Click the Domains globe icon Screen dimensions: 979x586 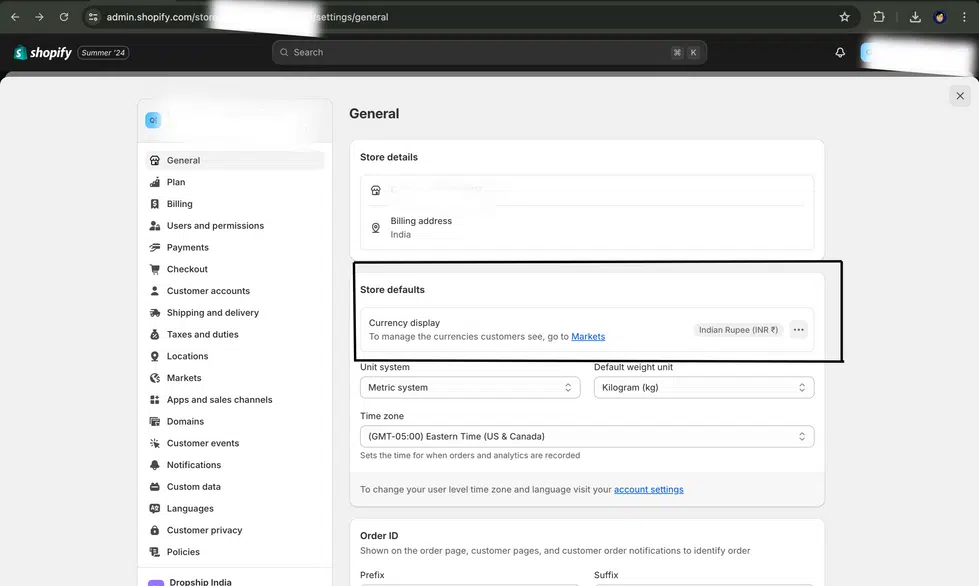pos(155,421)
